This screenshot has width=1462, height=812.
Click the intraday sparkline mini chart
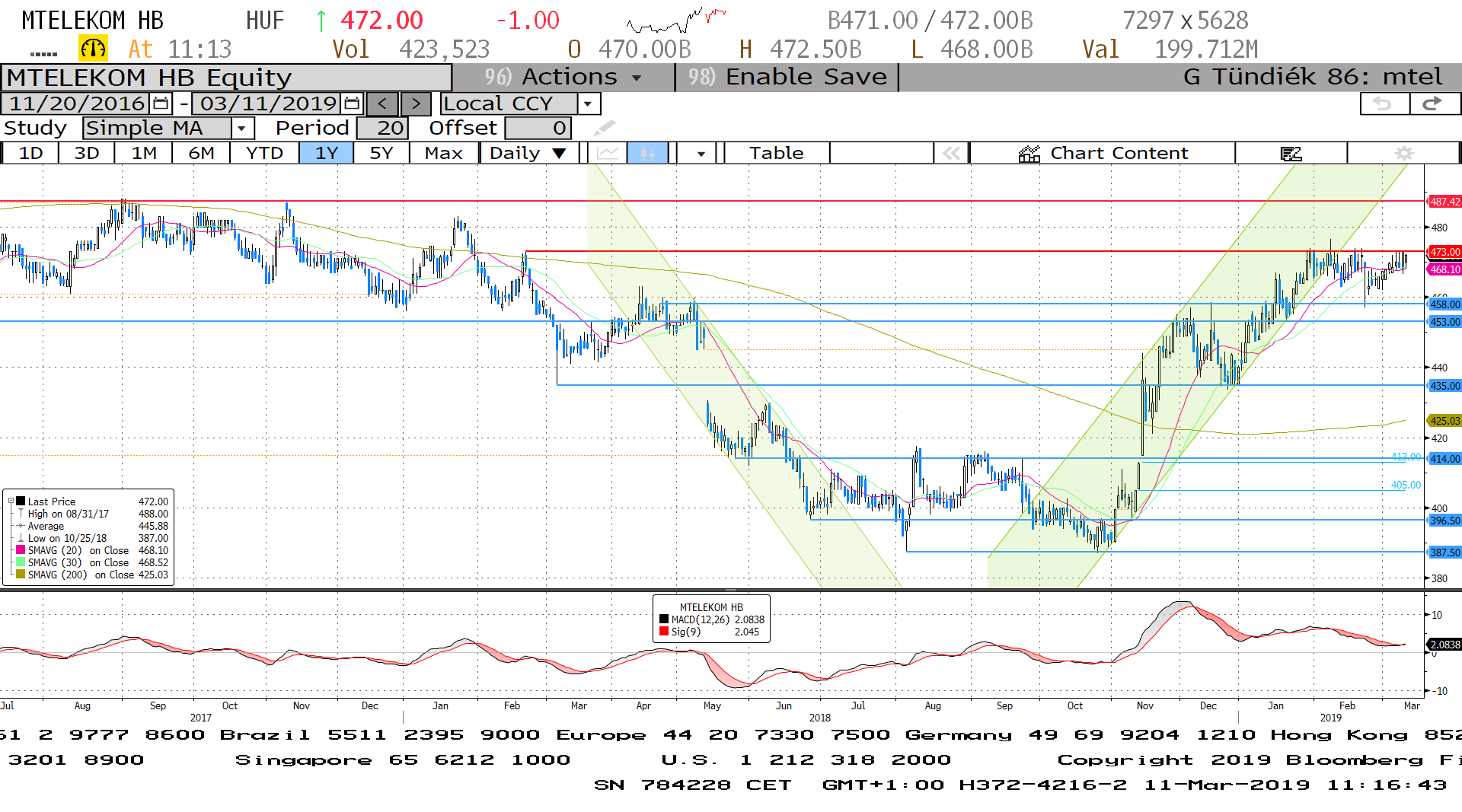pyautogui.click(x=676, y=20)
